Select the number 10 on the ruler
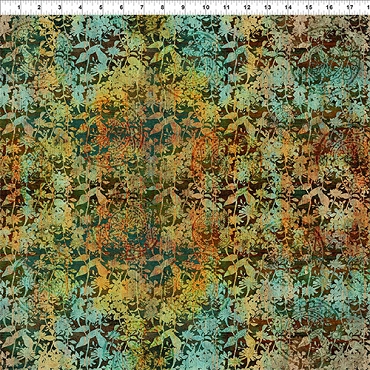This screenshot has width=370, height=370. (206, 7)
